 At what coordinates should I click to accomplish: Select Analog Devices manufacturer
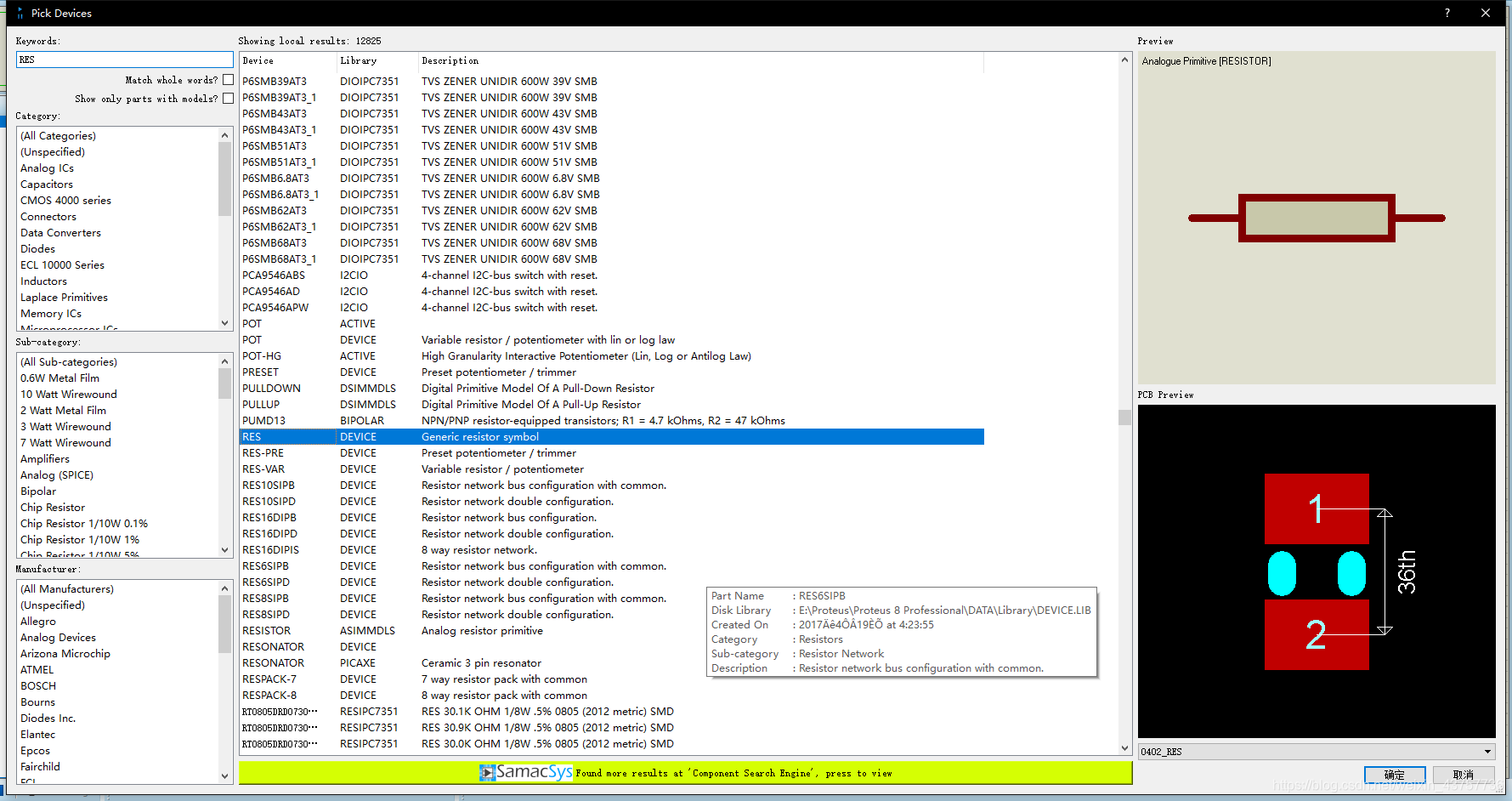[x=58, y=637]
